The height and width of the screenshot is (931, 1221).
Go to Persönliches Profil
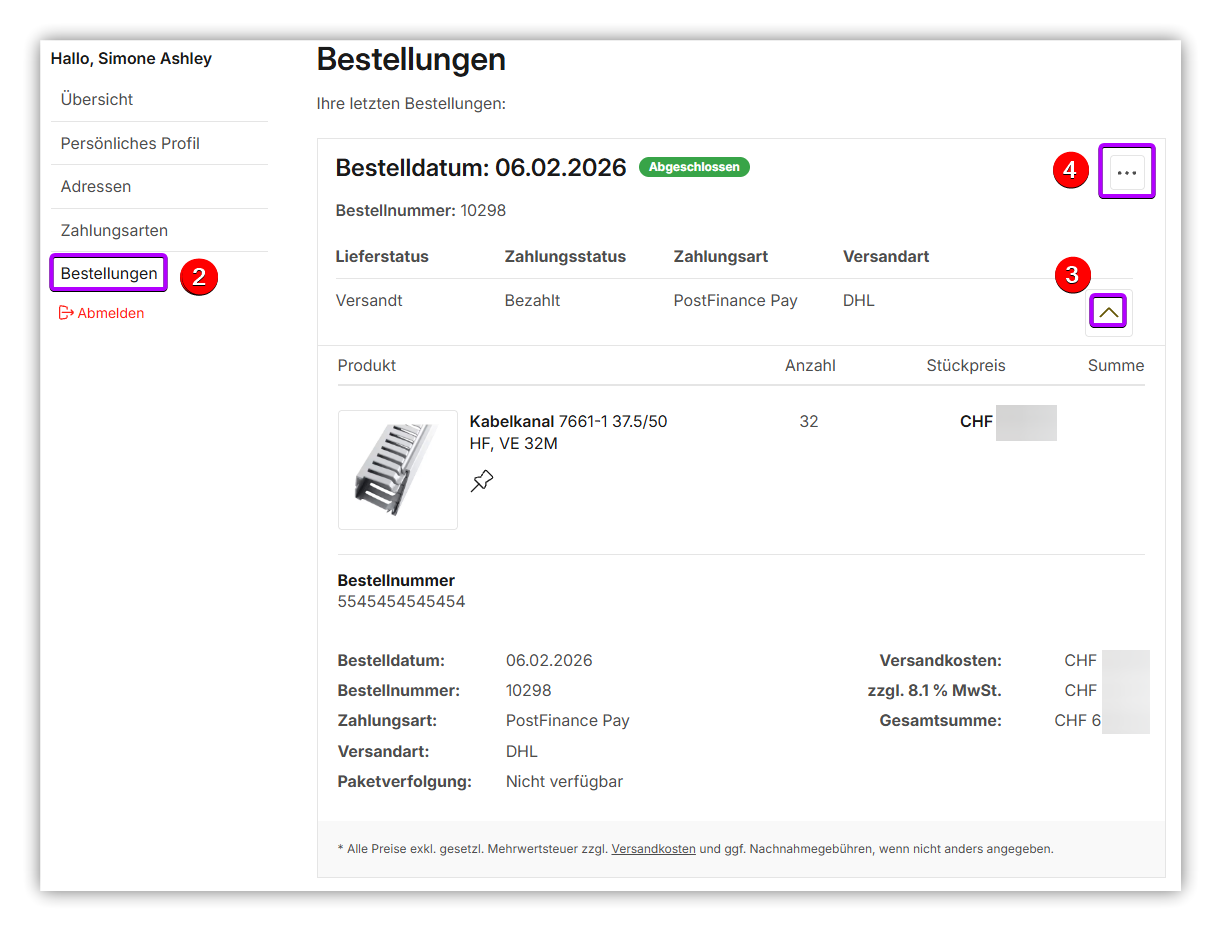[x=130, y=144]
